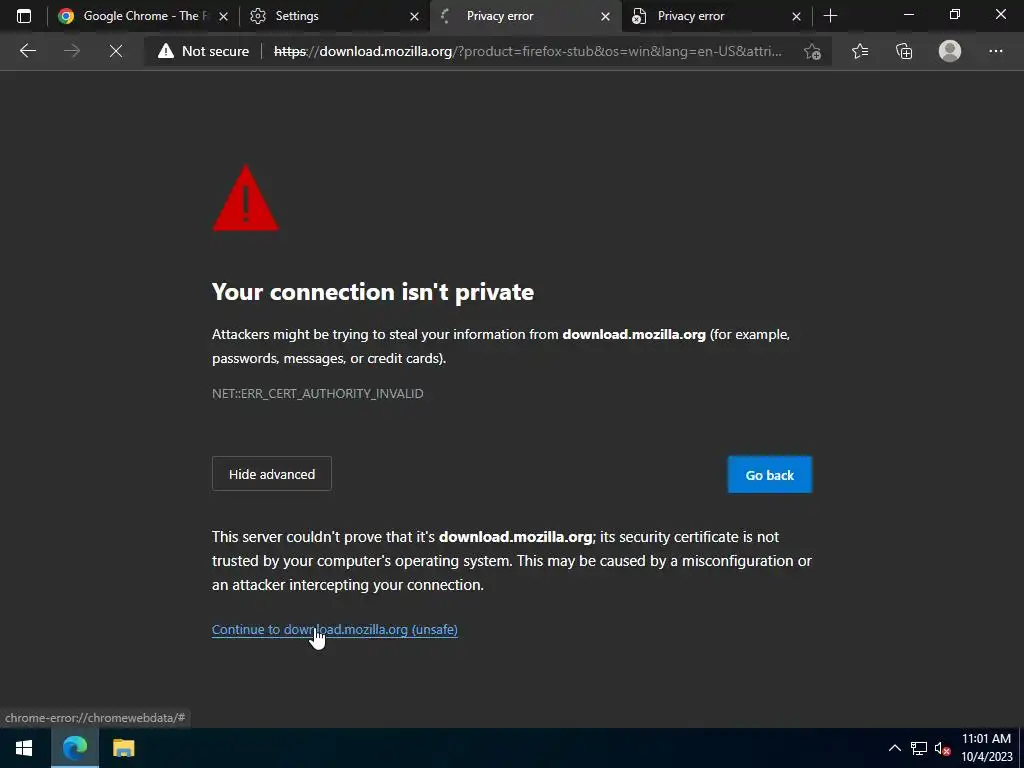Click Microsoft Edge taskbar icon
1024x768 pixels.
coord(75,748)
